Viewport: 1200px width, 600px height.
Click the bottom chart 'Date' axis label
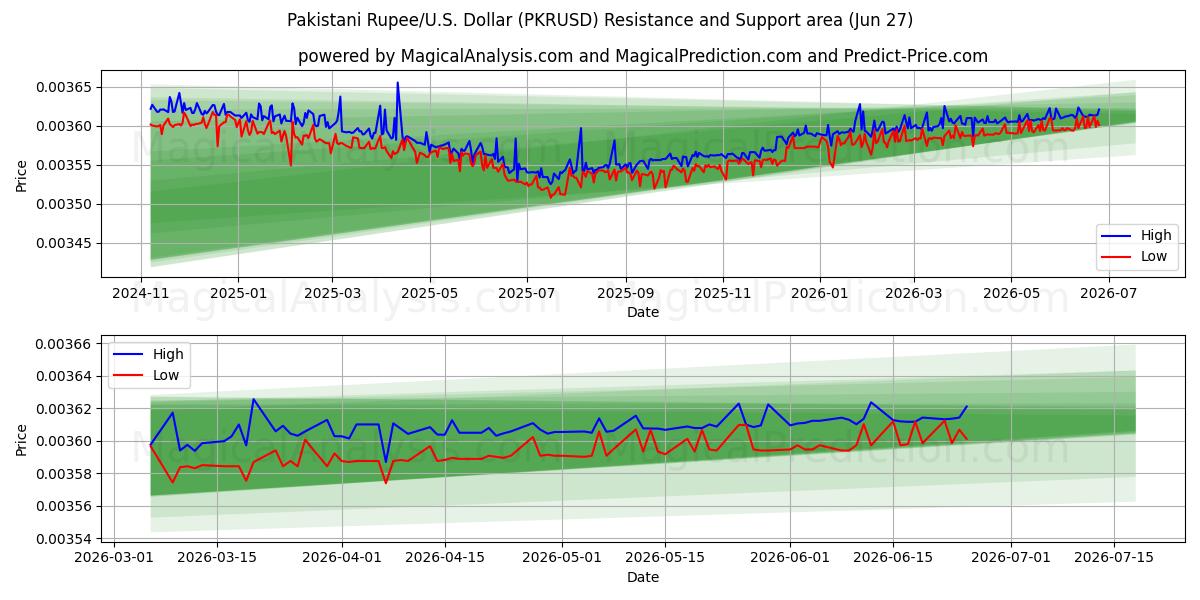click(x=643, y=577)
